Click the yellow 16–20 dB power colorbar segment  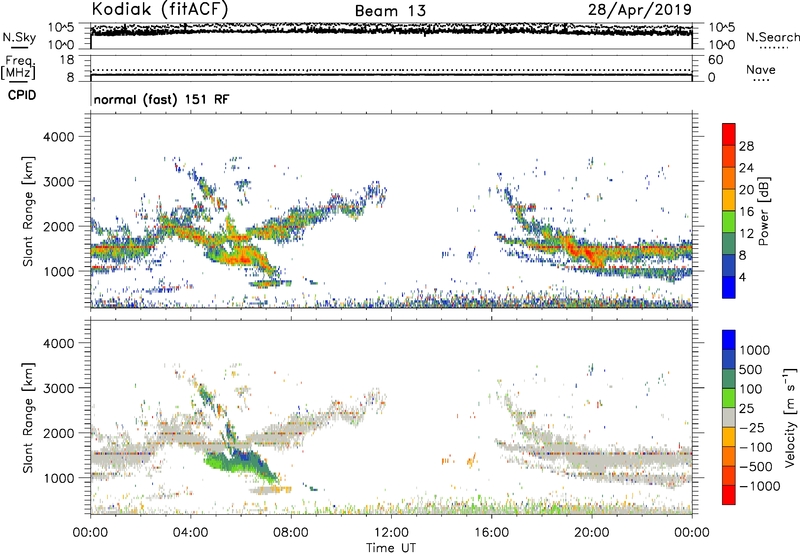pyautogui.click(x=729, y=200)
